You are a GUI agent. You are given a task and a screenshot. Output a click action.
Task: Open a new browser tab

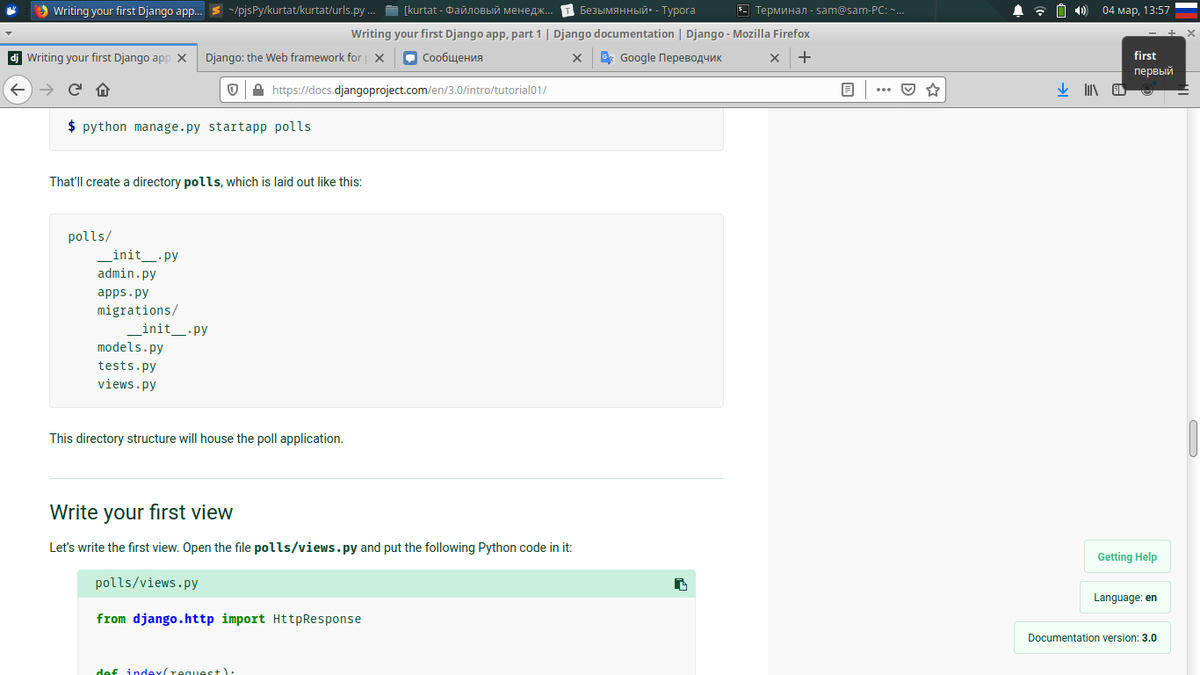click(804, 57)
